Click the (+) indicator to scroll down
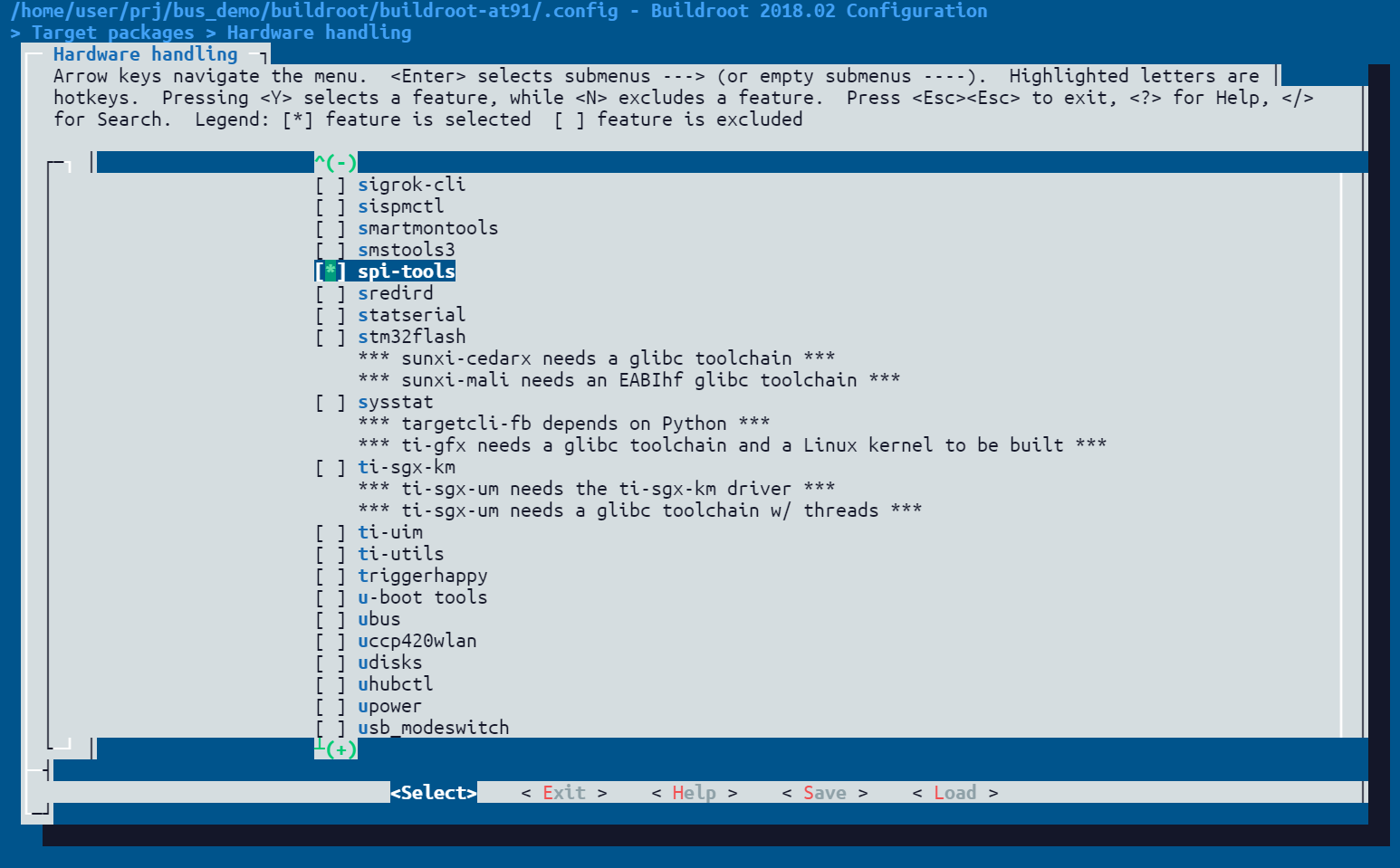 coord(336,749)
